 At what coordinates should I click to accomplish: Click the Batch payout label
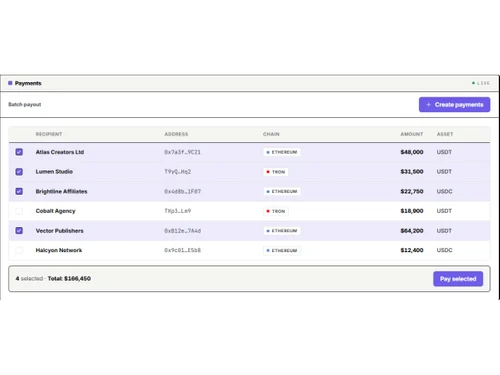click(x=25, y=105)
